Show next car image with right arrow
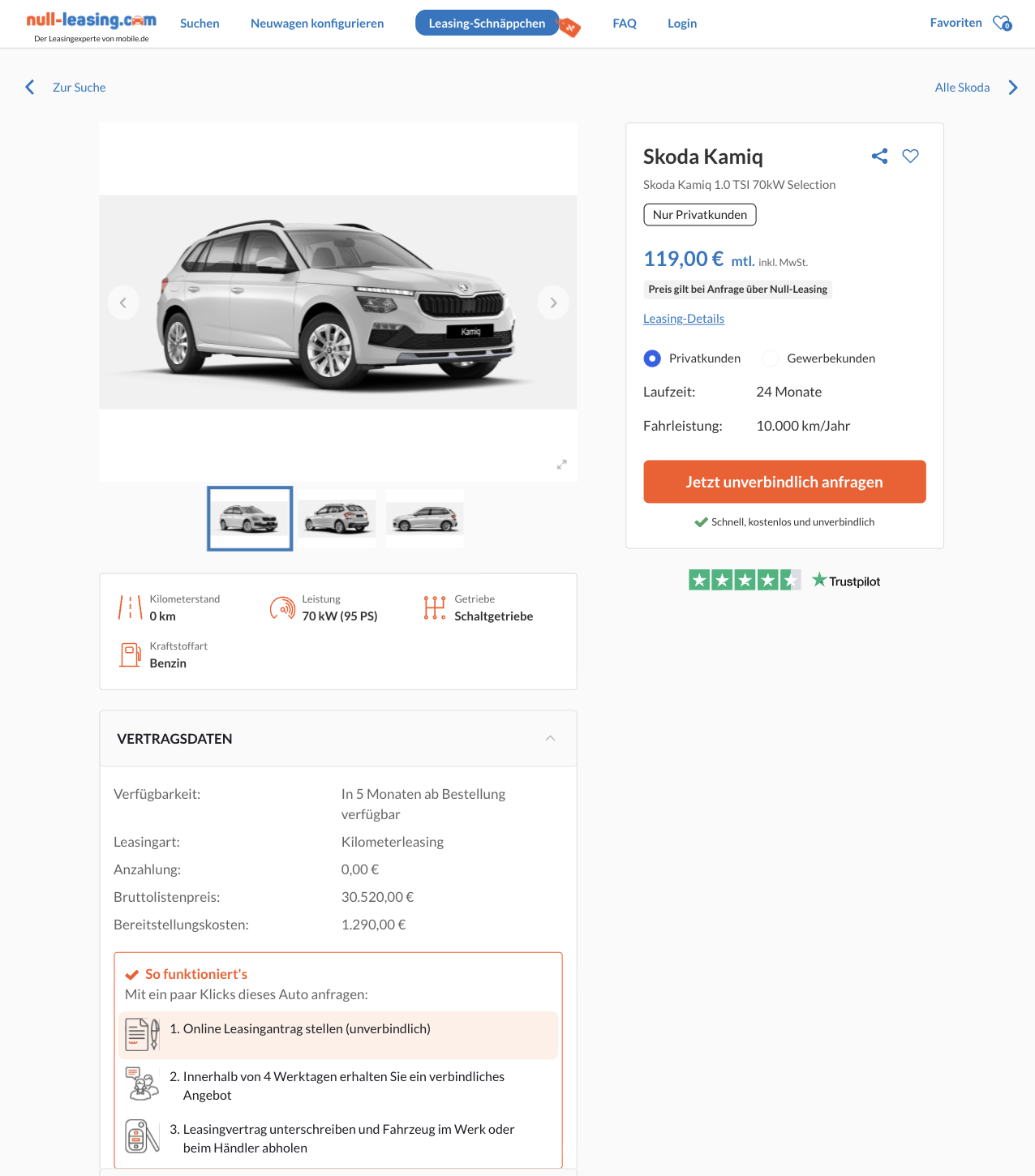Image resolution: width=1035 pixels, height=1176 pixels. (553, 303)
